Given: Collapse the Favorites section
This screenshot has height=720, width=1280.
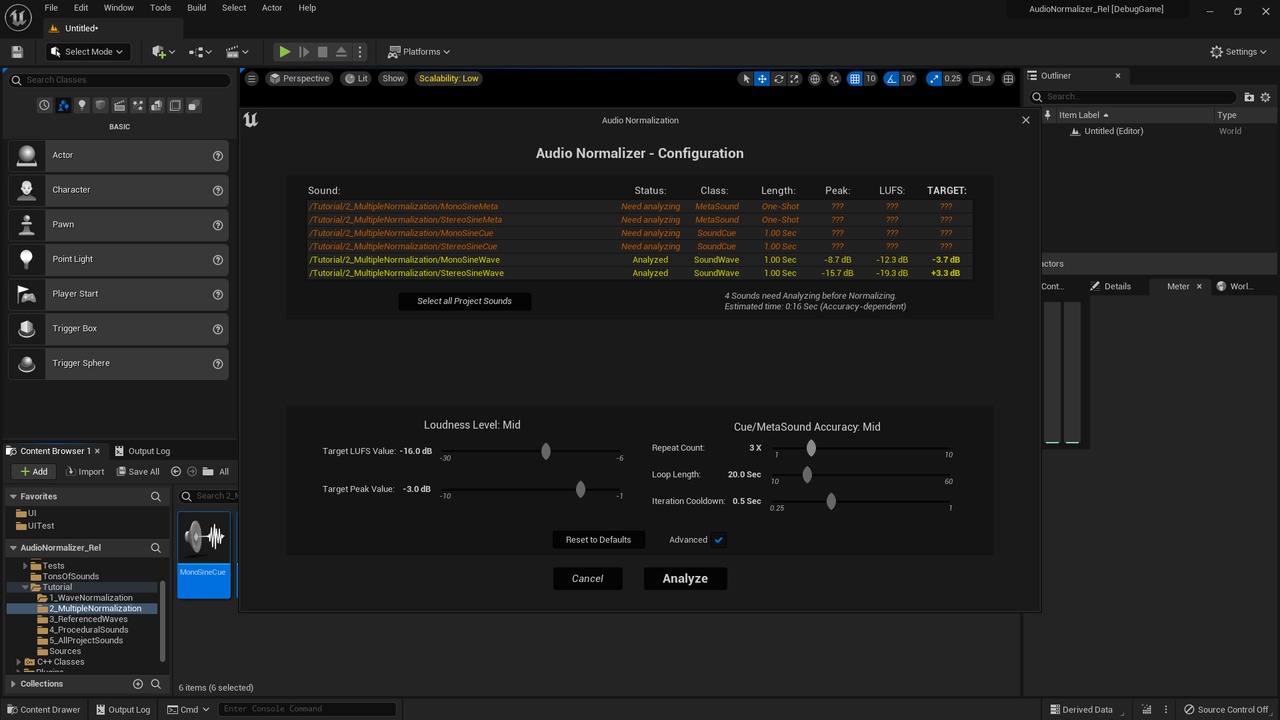Looking at the screenshot, I should coord(13,496).
